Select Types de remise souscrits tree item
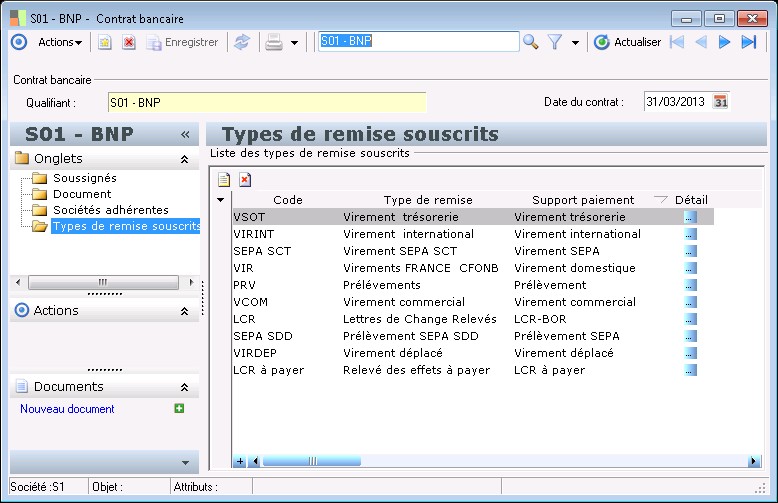The image size is (778, 503). pos(126,226)
